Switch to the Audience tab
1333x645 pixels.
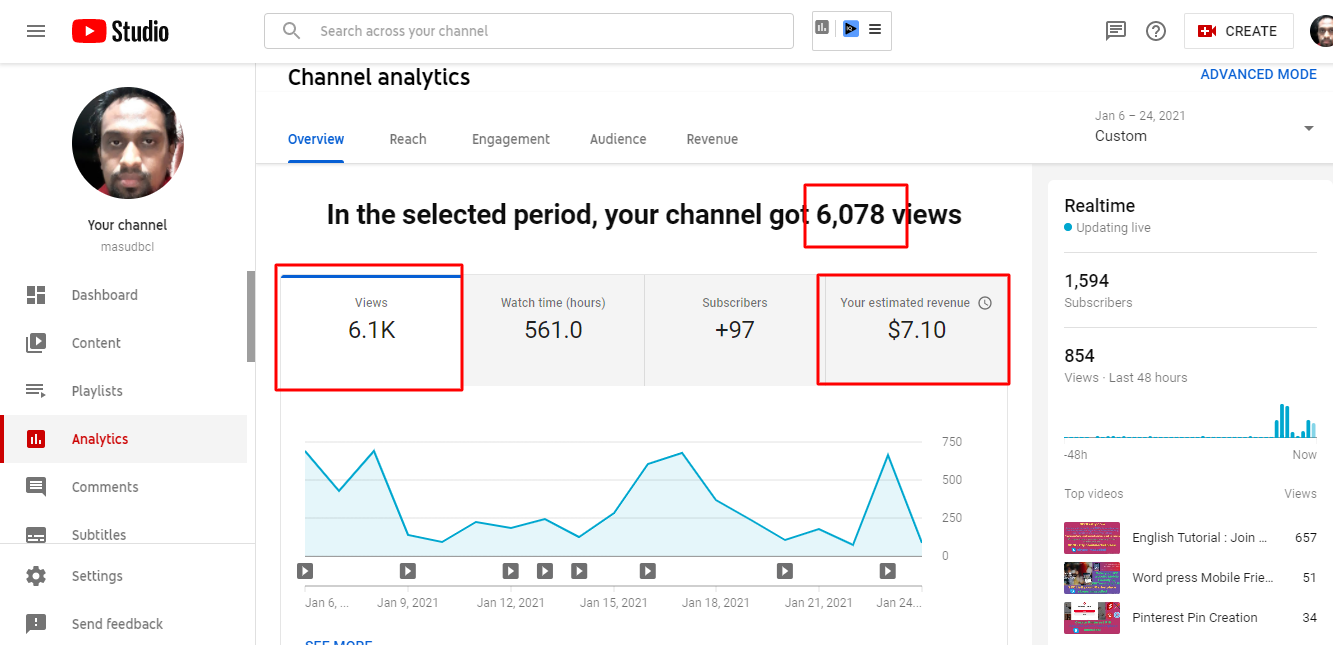pos(618,139)
